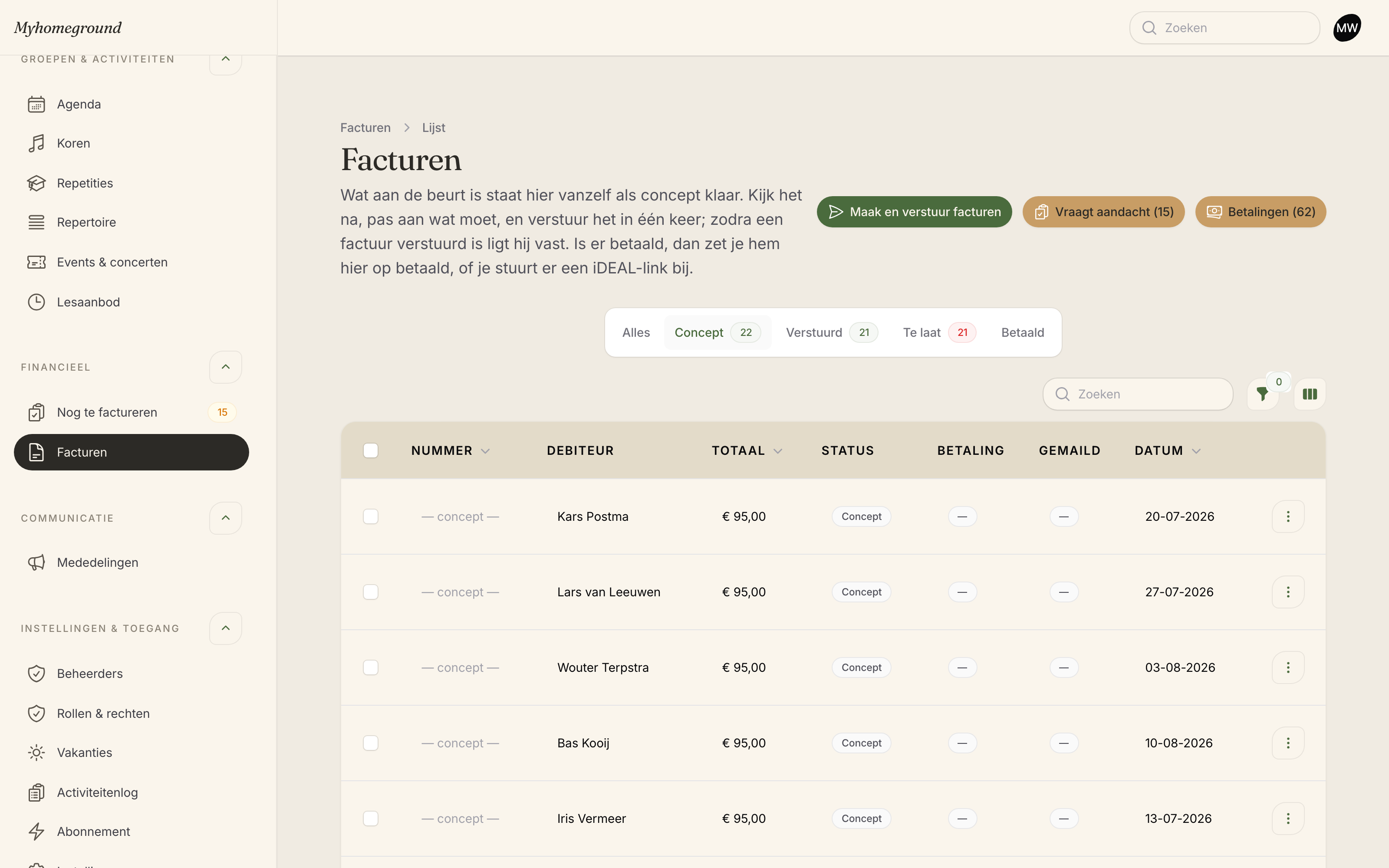Open the Agenda calendar icon
1389x868 pixels.
[x=36, y=104]
